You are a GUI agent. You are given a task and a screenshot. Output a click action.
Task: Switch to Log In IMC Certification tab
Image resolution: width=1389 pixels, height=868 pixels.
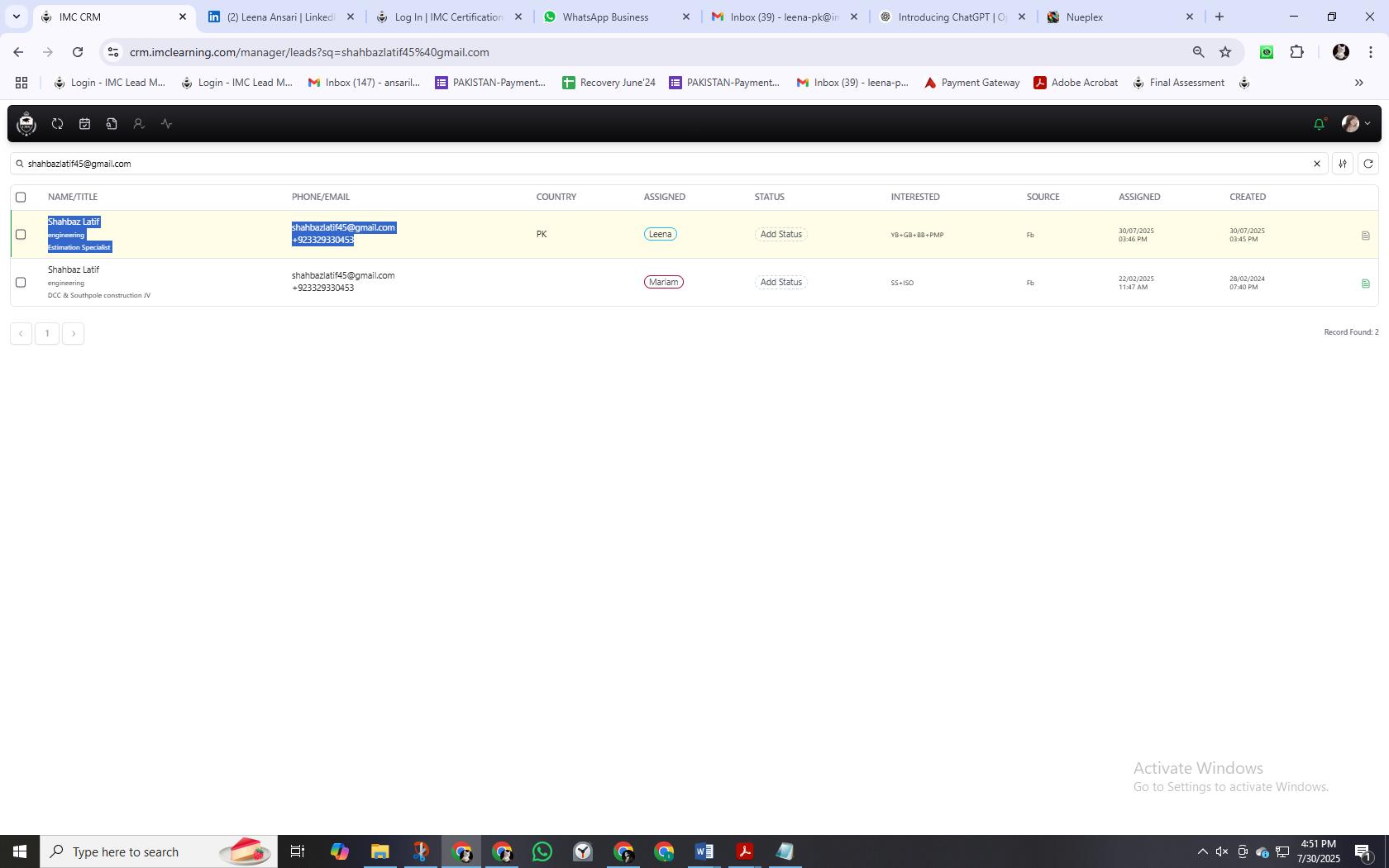449,17
